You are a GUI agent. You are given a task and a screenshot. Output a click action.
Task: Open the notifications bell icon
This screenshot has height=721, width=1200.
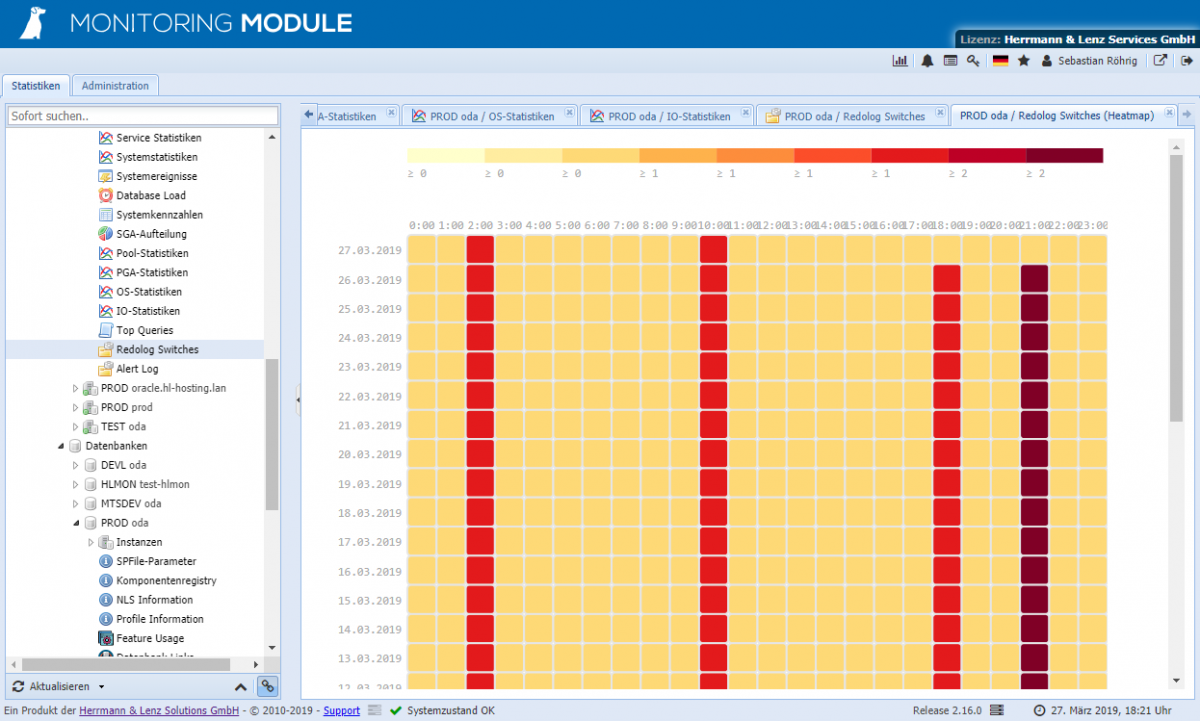(x=925, y=60)
